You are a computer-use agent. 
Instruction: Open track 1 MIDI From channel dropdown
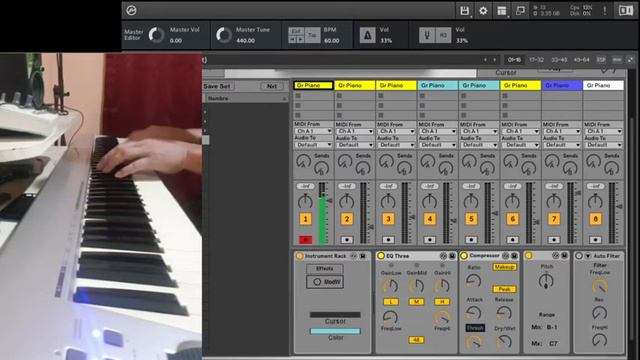tap(313, 131)
